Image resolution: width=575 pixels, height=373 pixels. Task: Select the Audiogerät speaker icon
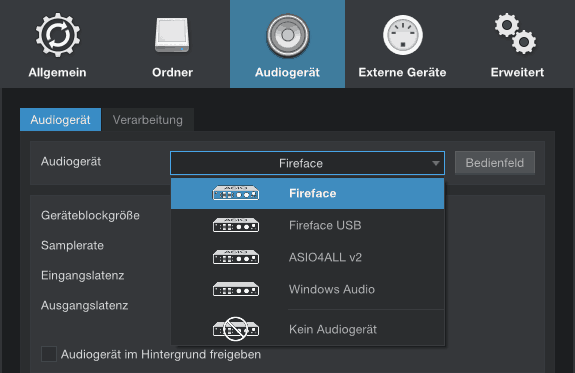point(288,36)
